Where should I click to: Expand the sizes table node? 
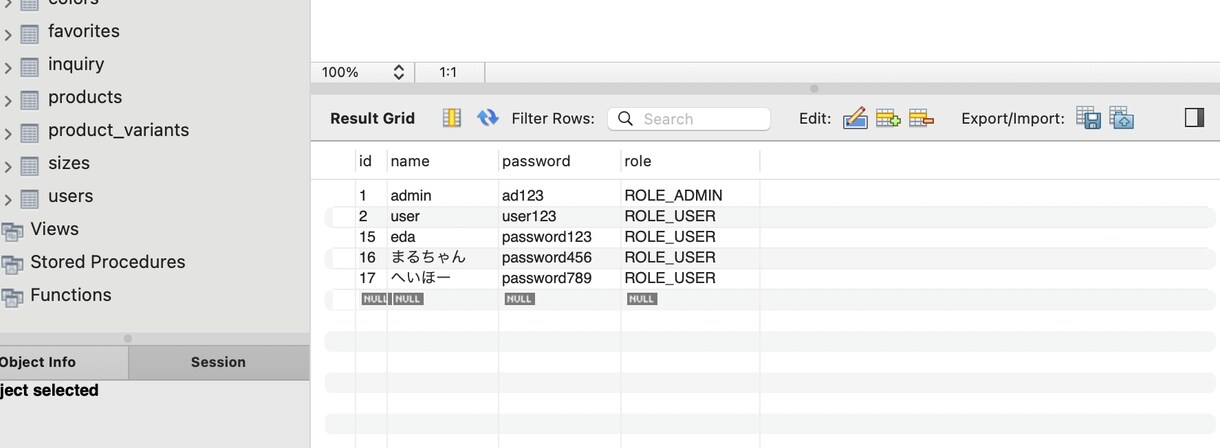(7, 167)
